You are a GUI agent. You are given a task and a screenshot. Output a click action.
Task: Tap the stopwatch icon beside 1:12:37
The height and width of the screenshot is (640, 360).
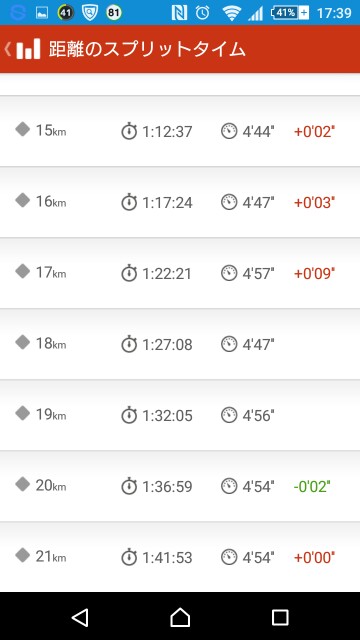pyautogui.click(x=129, y=131)
